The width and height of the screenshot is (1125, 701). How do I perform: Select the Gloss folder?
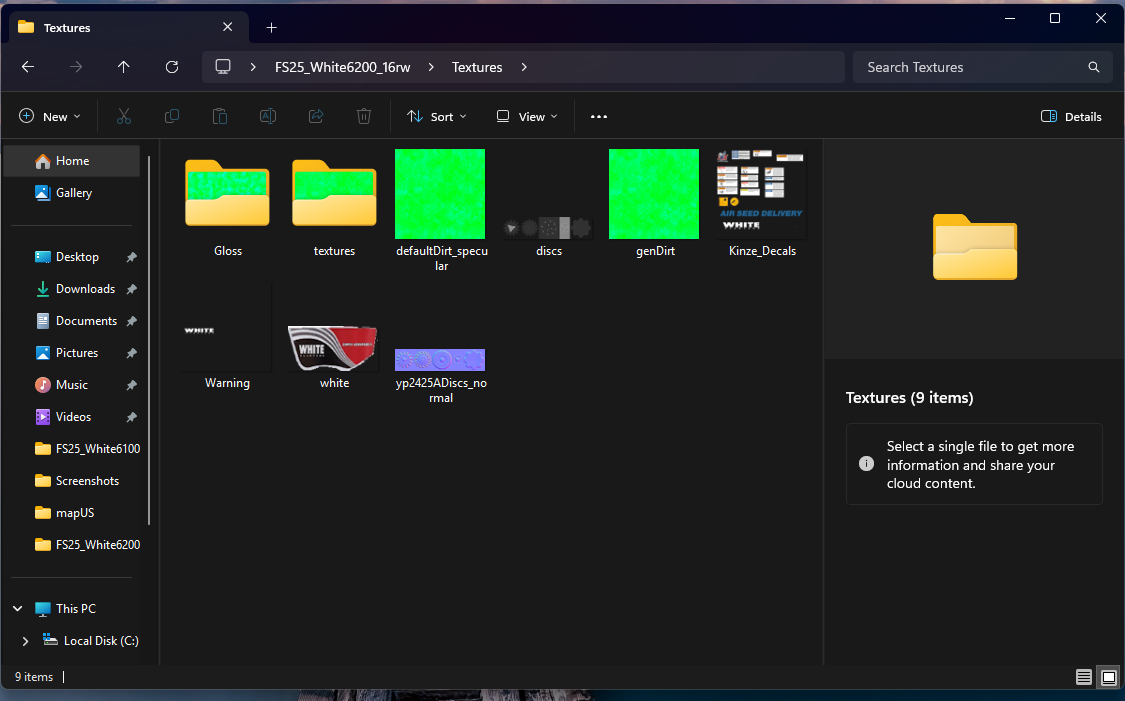[227, 204]
